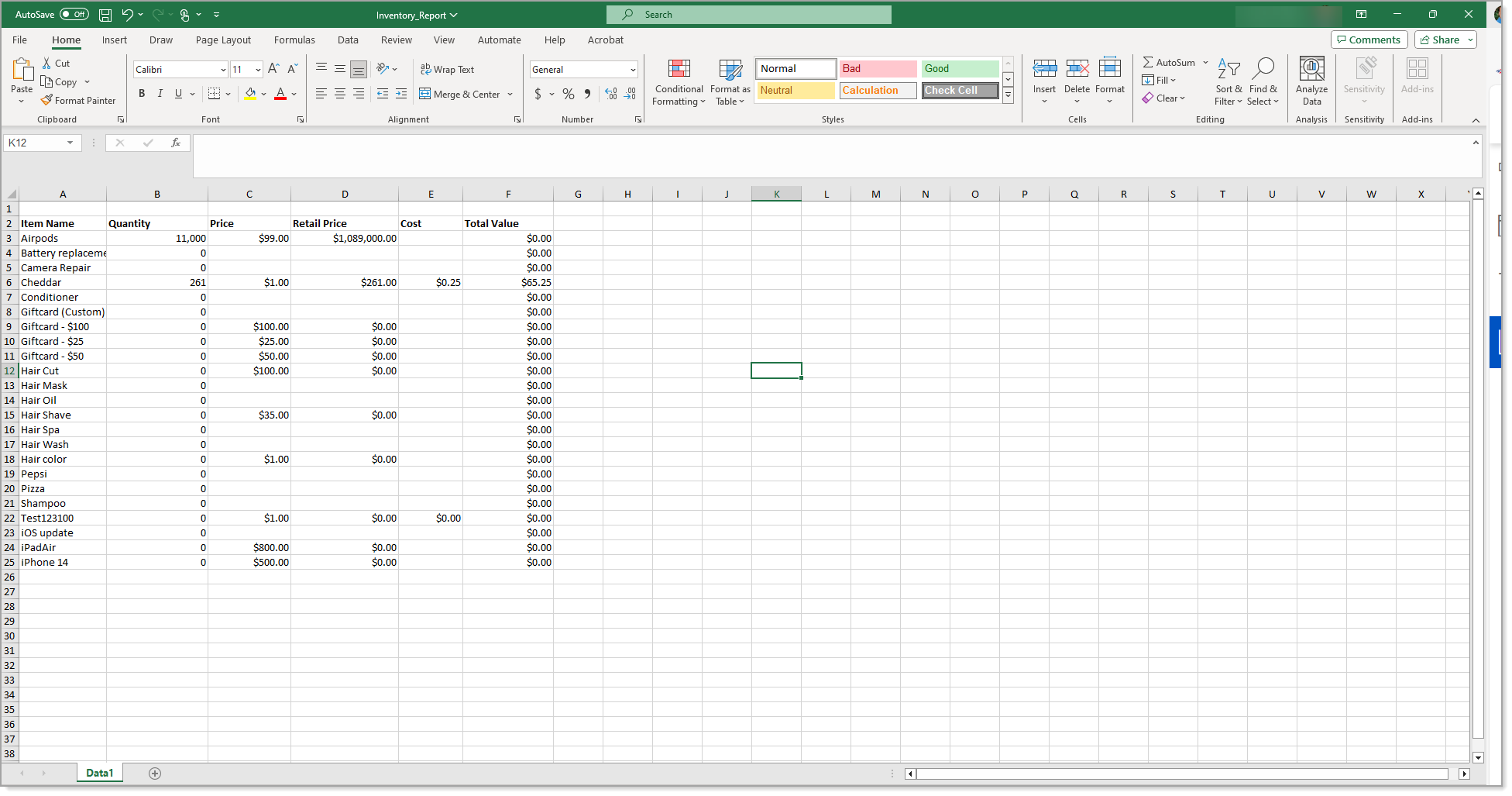Click the Save icon in title bar
Image resolution: width=1512 pixels, height=796 pixels.
[105, 15]
